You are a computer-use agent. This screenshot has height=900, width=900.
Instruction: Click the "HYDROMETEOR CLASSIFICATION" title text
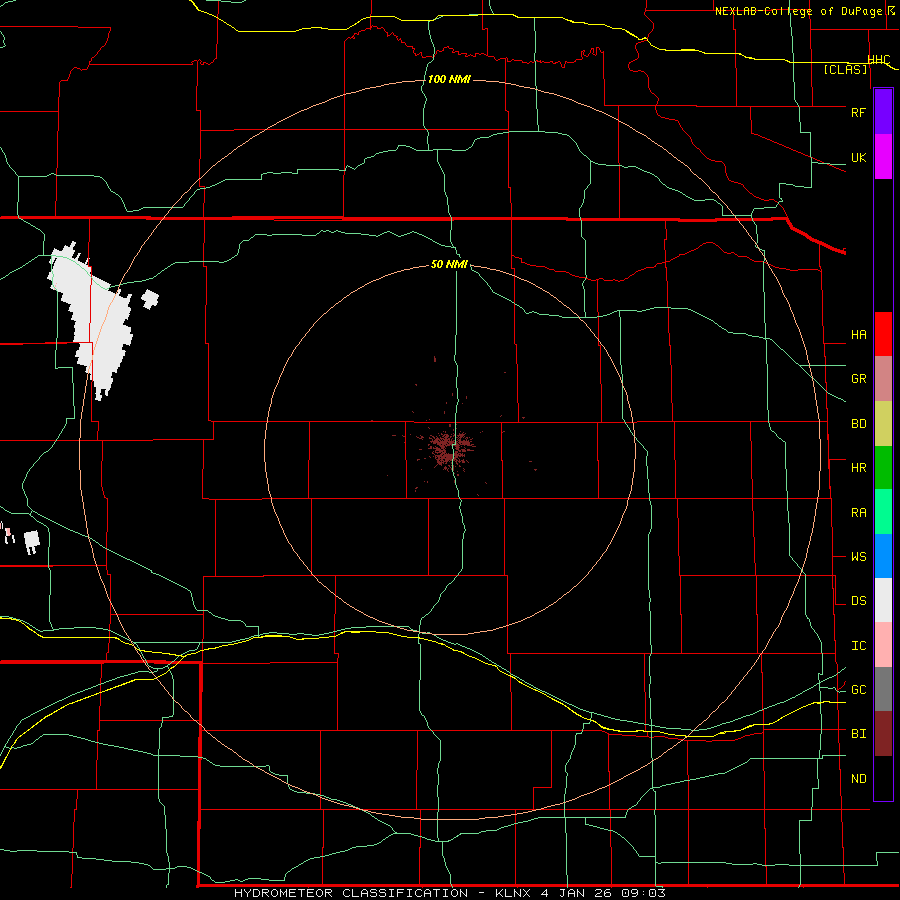tap(351, 893)
